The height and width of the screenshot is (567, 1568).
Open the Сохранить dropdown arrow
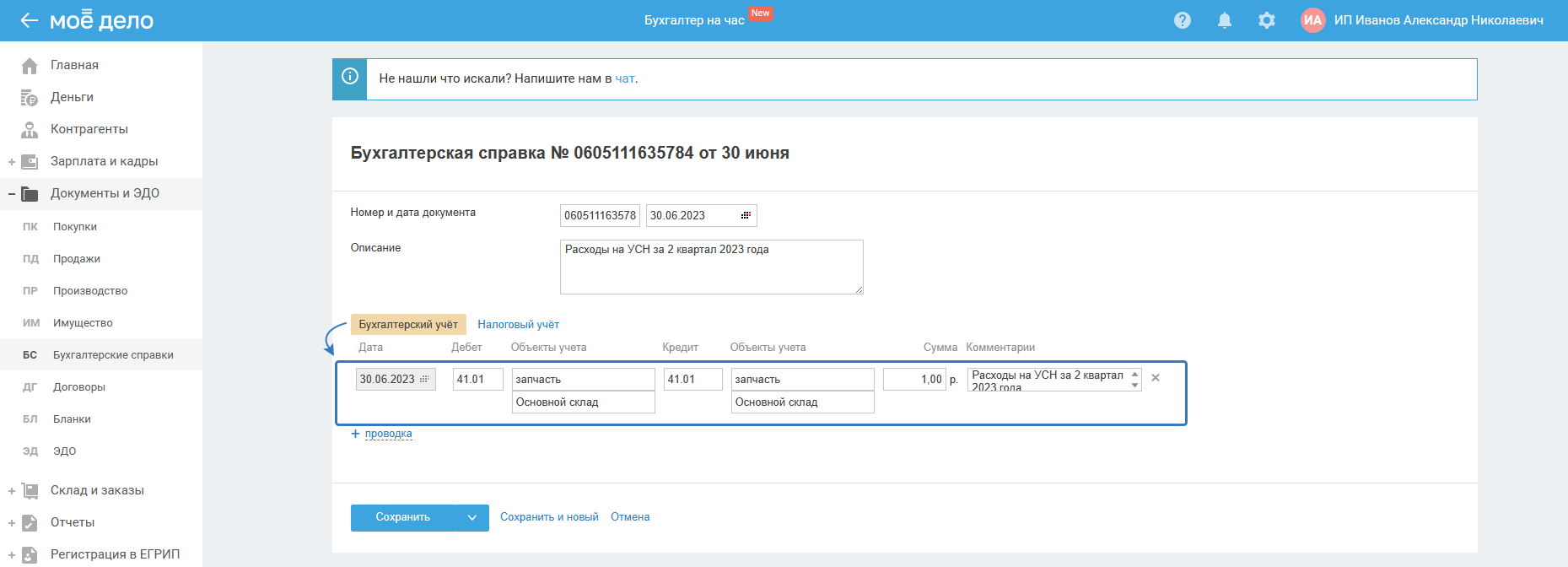(472, 518)
